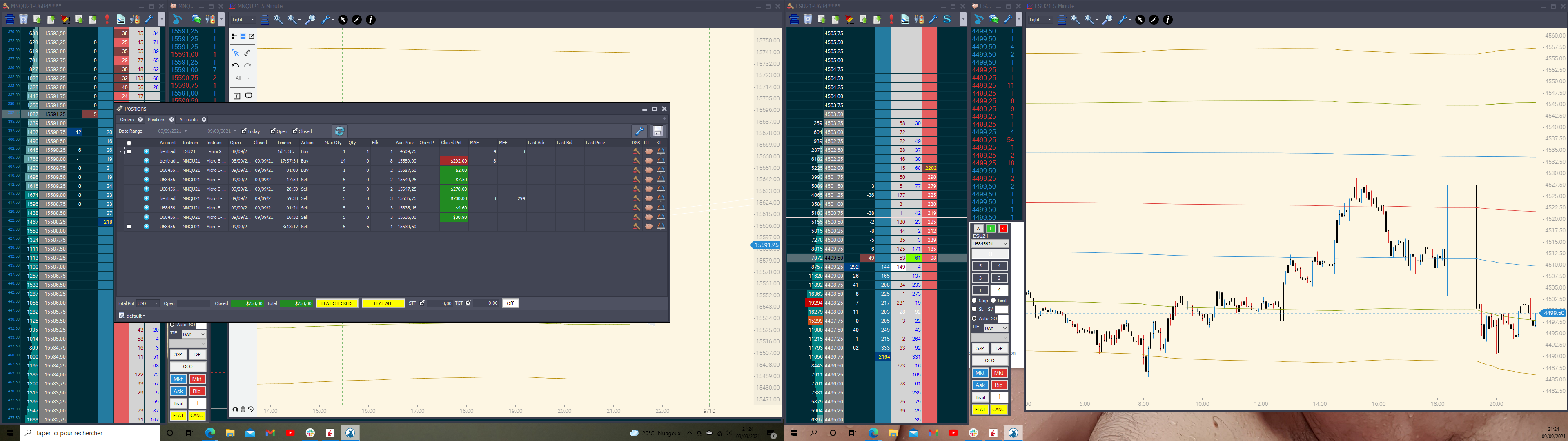
Task: Open the U6845621 account dropdown
Action: click(x=990, y=244)
